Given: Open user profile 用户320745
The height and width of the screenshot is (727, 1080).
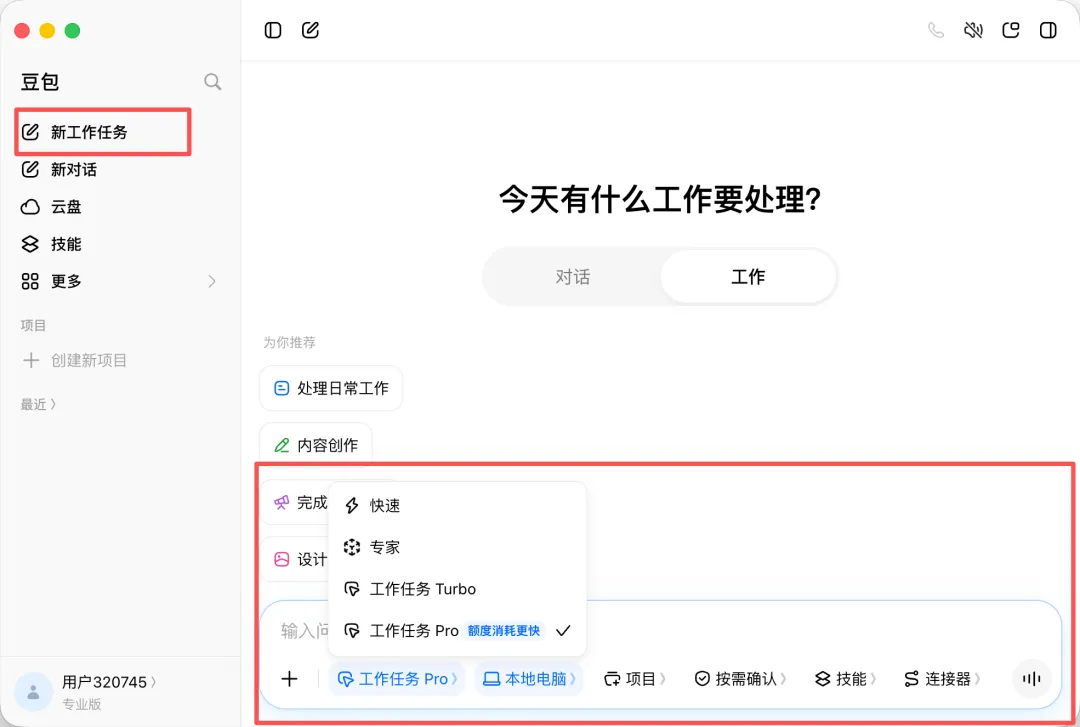Looking at the screenshot, I should [109, 682].
